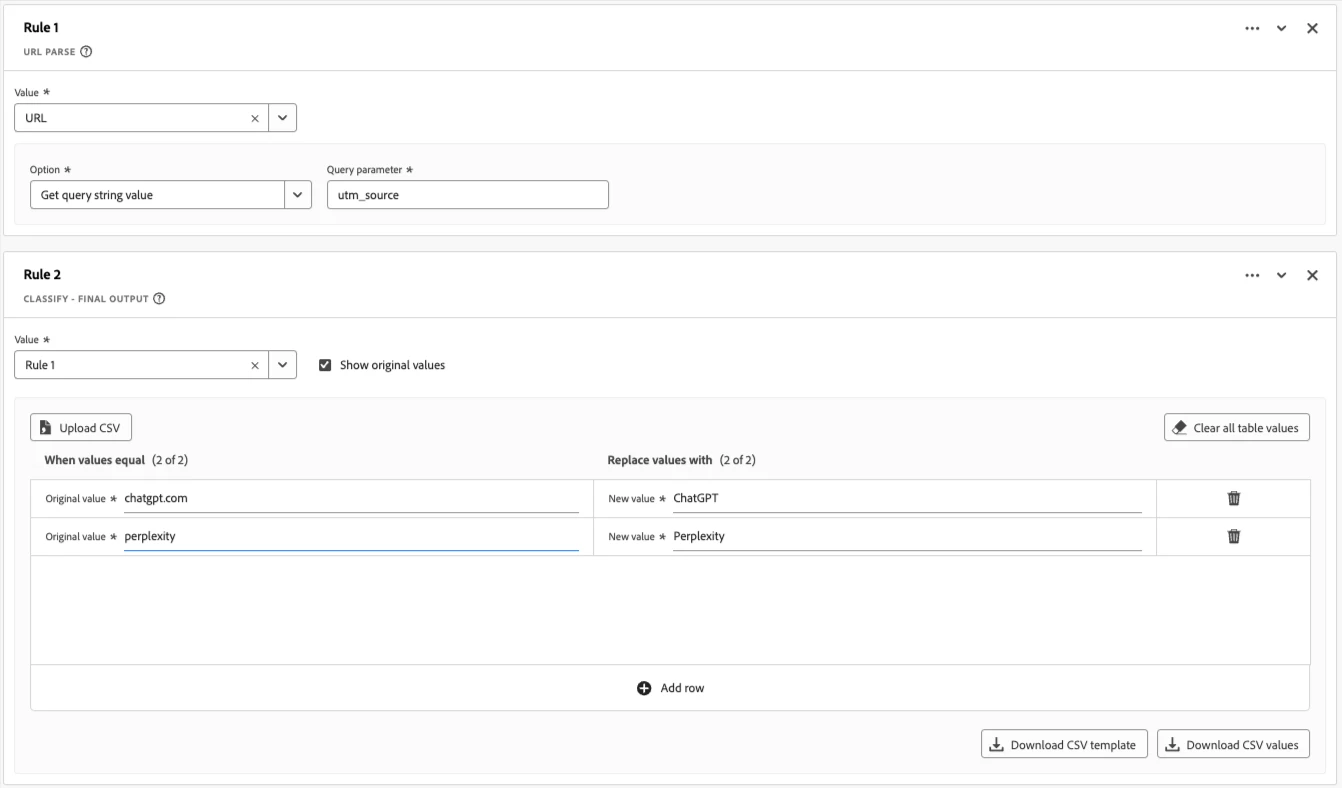Click Replace values with column header

(x=660, y=460)
